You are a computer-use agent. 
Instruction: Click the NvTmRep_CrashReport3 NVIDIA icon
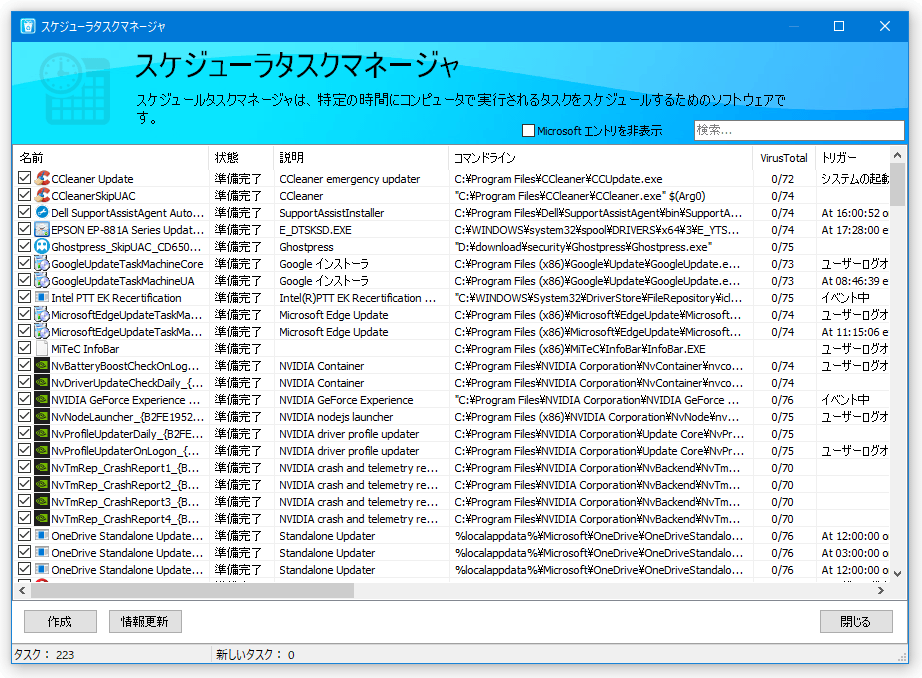pos(42,502)
